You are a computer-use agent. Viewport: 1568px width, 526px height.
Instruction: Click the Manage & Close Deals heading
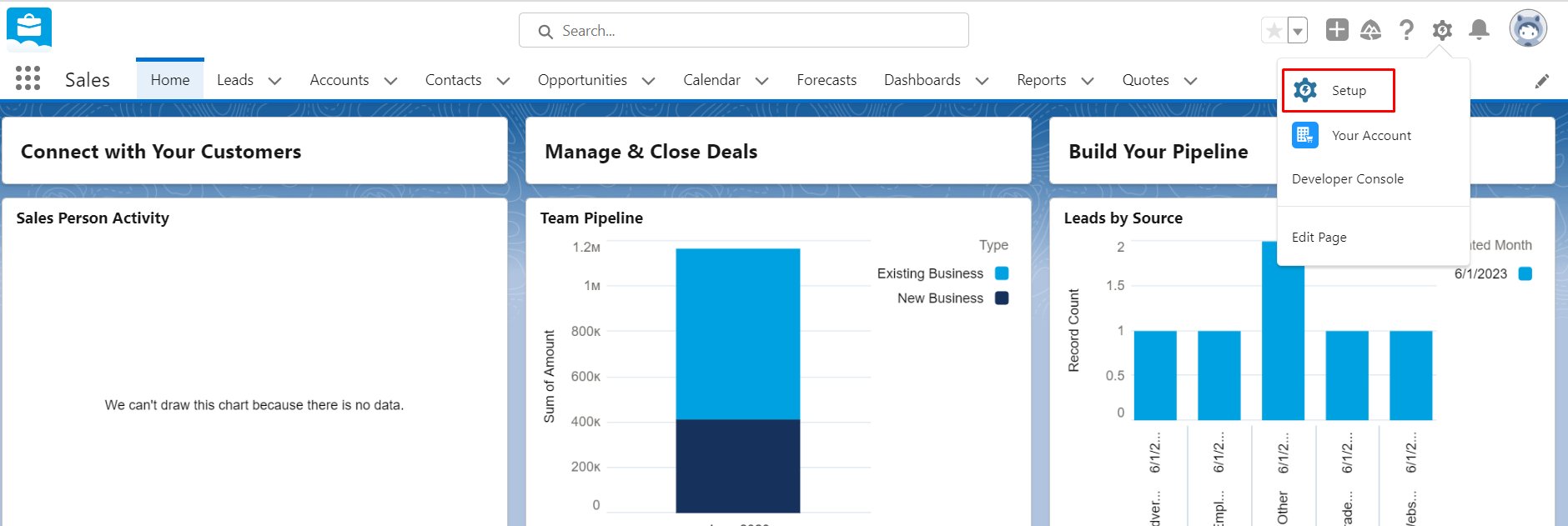651,152
